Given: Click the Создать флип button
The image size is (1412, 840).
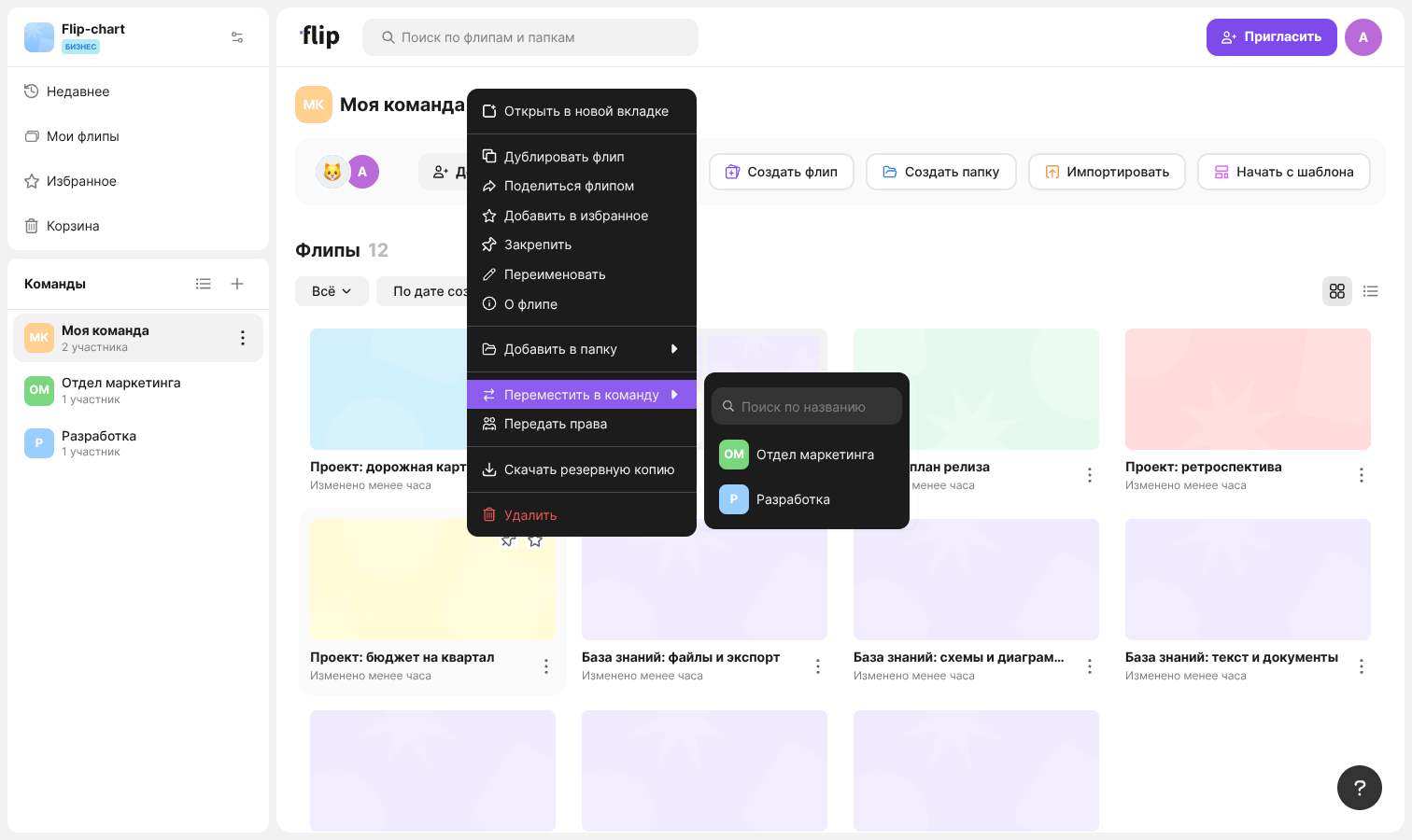Looking at the screenshot, I should pyautogui.click(x=782, y=172).
